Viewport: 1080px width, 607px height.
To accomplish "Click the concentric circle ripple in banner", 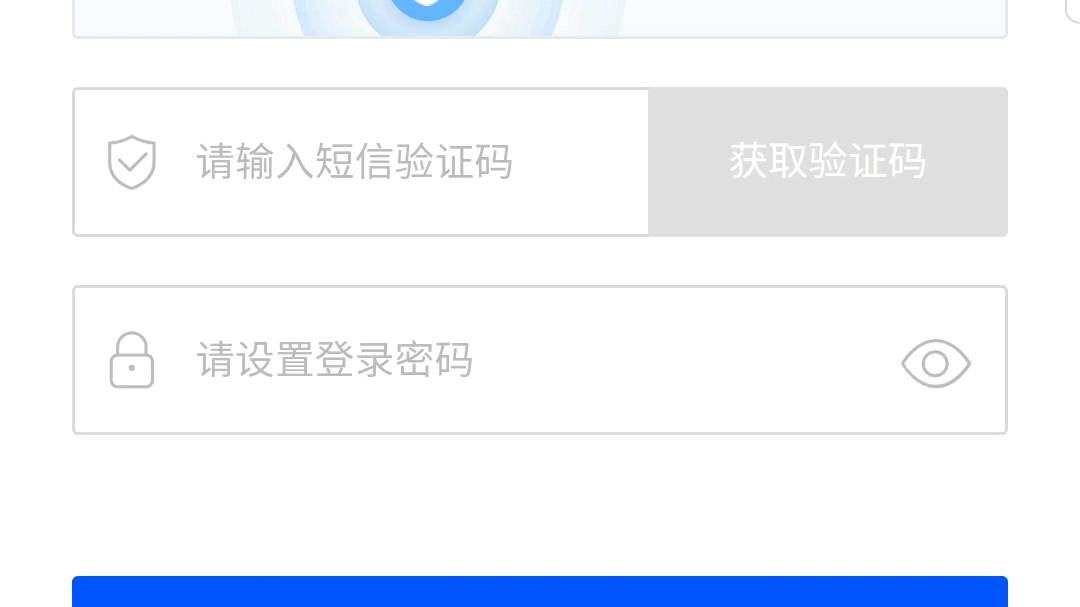I will [427, 17].
